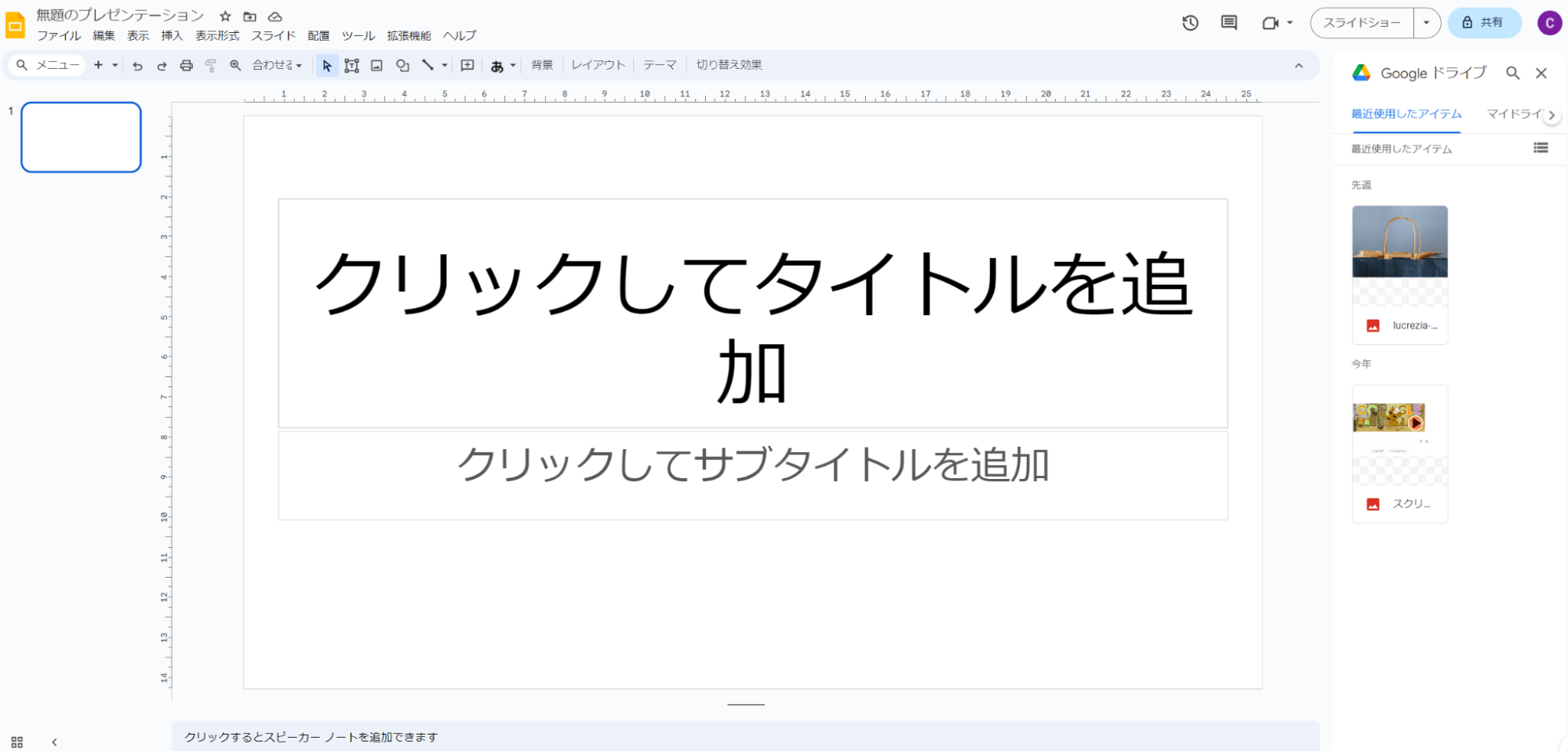Toggle grid view at bottom left
Screen dimensions: 1568x751
pyautogui.click(x=17, y=742)
